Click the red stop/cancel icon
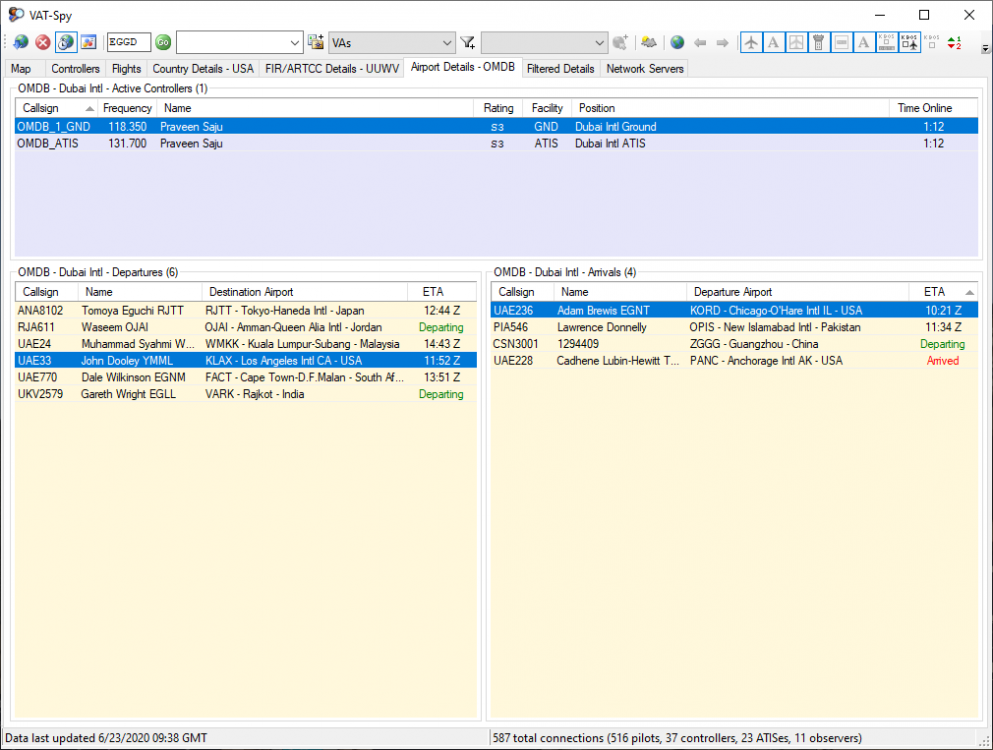The image size is (993, 750). [x=43, y=42]
